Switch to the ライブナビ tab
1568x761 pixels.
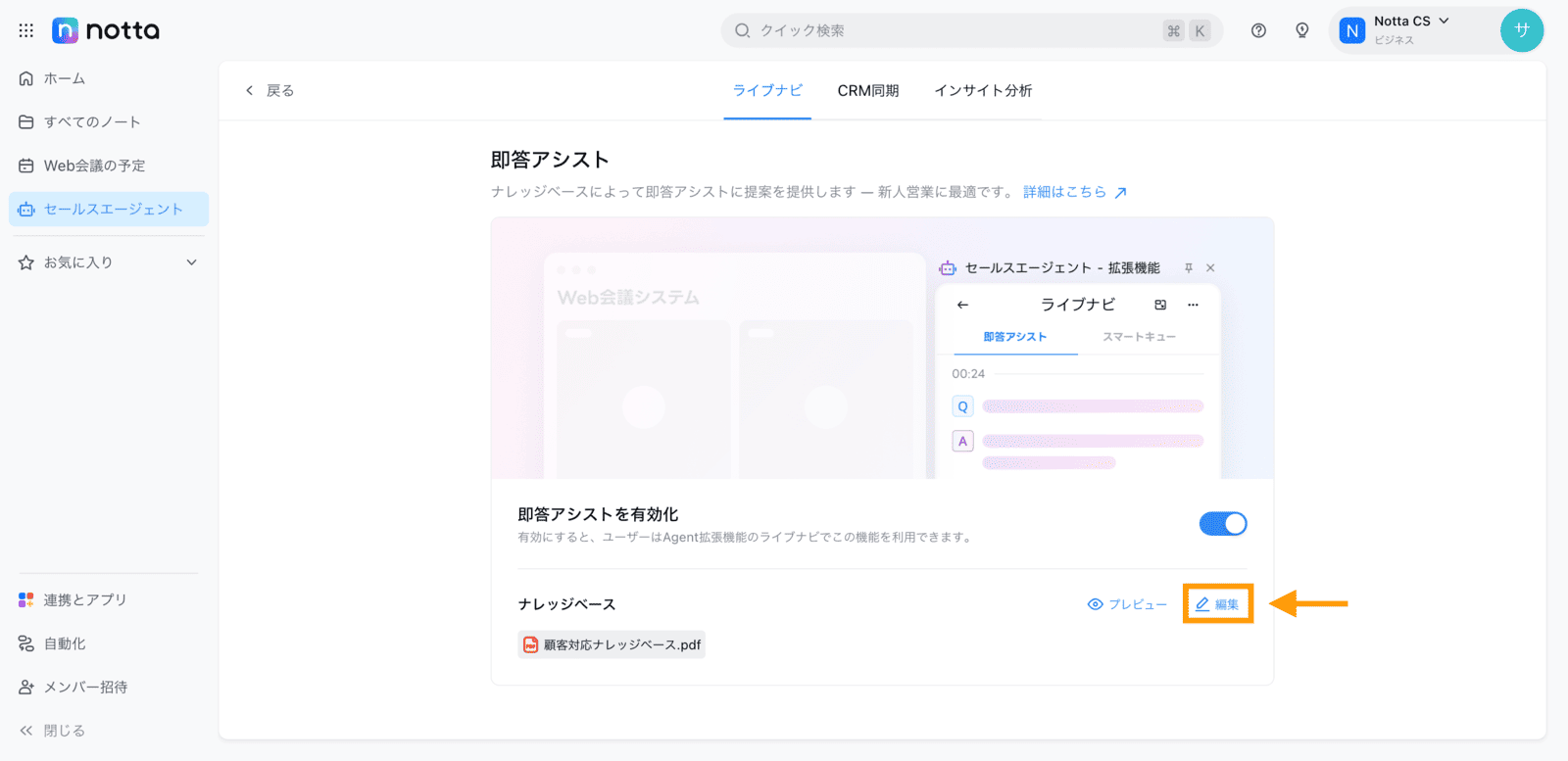(767, 90)
